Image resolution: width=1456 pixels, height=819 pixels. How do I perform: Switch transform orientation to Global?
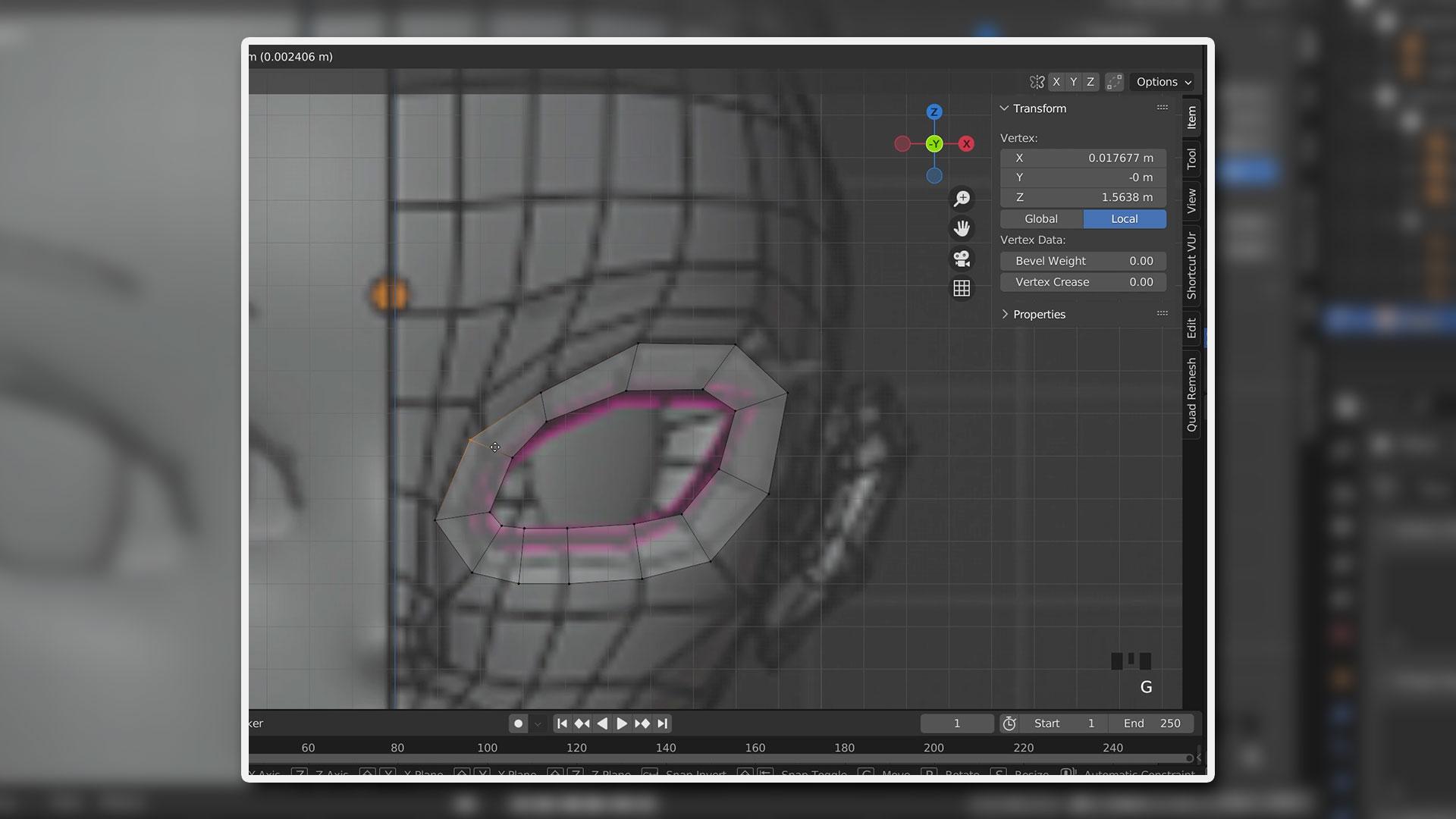[1040, 218]
